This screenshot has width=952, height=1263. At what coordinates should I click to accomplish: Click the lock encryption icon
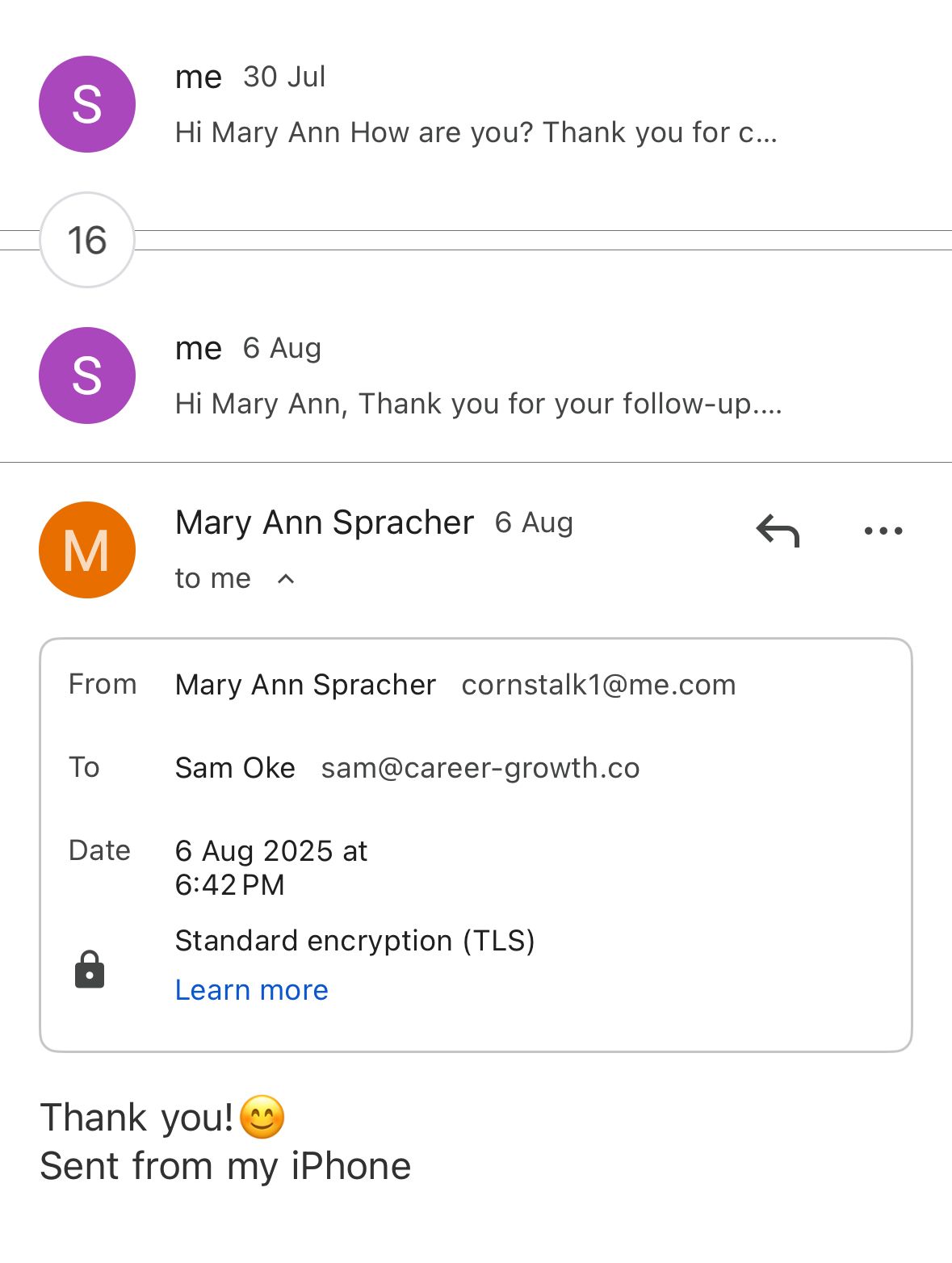[x=90, y=969]
